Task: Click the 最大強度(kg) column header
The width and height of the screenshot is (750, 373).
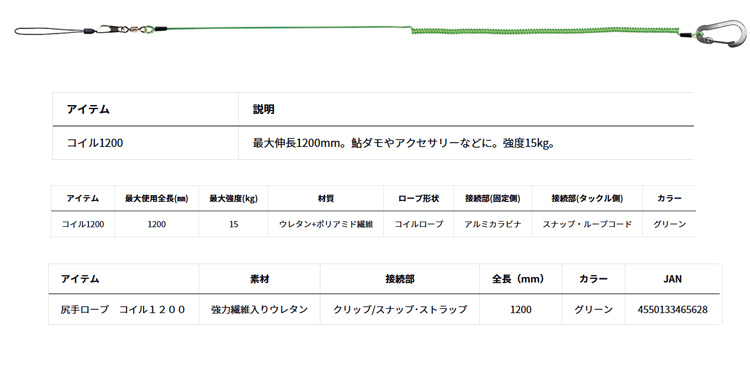Action: 233,198
